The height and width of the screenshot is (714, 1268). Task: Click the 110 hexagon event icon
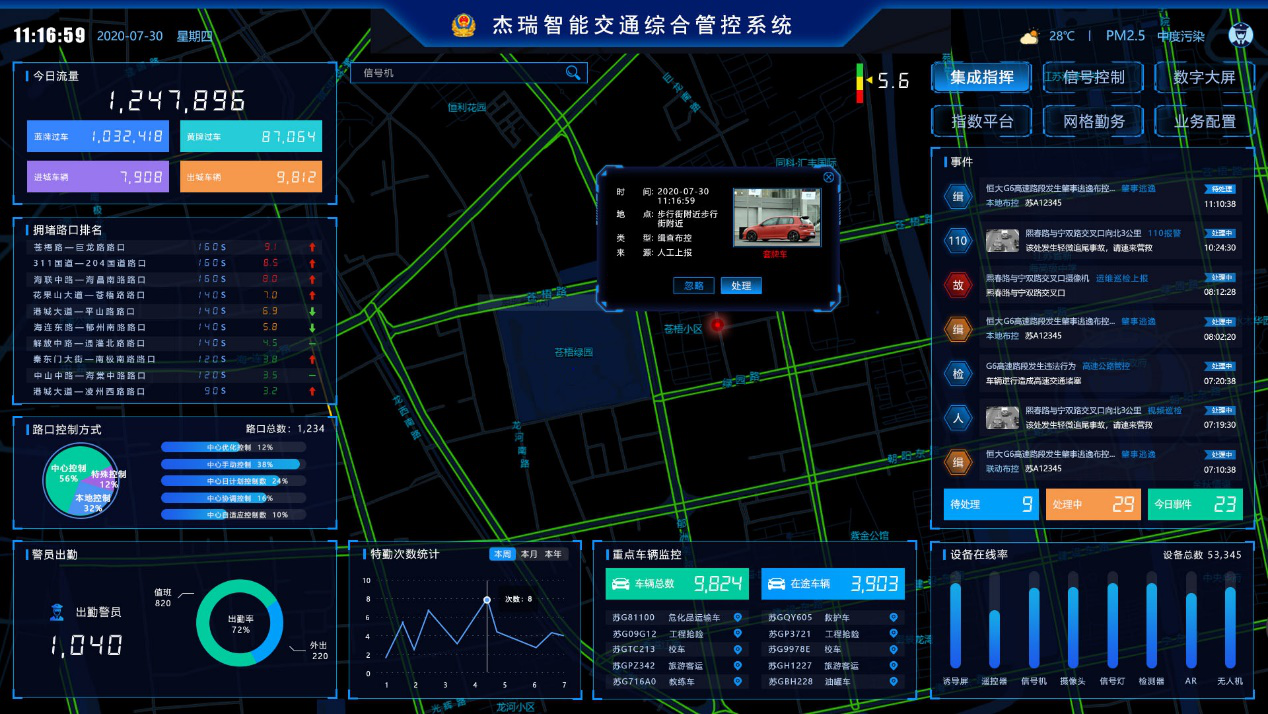(x=958, y=241)
